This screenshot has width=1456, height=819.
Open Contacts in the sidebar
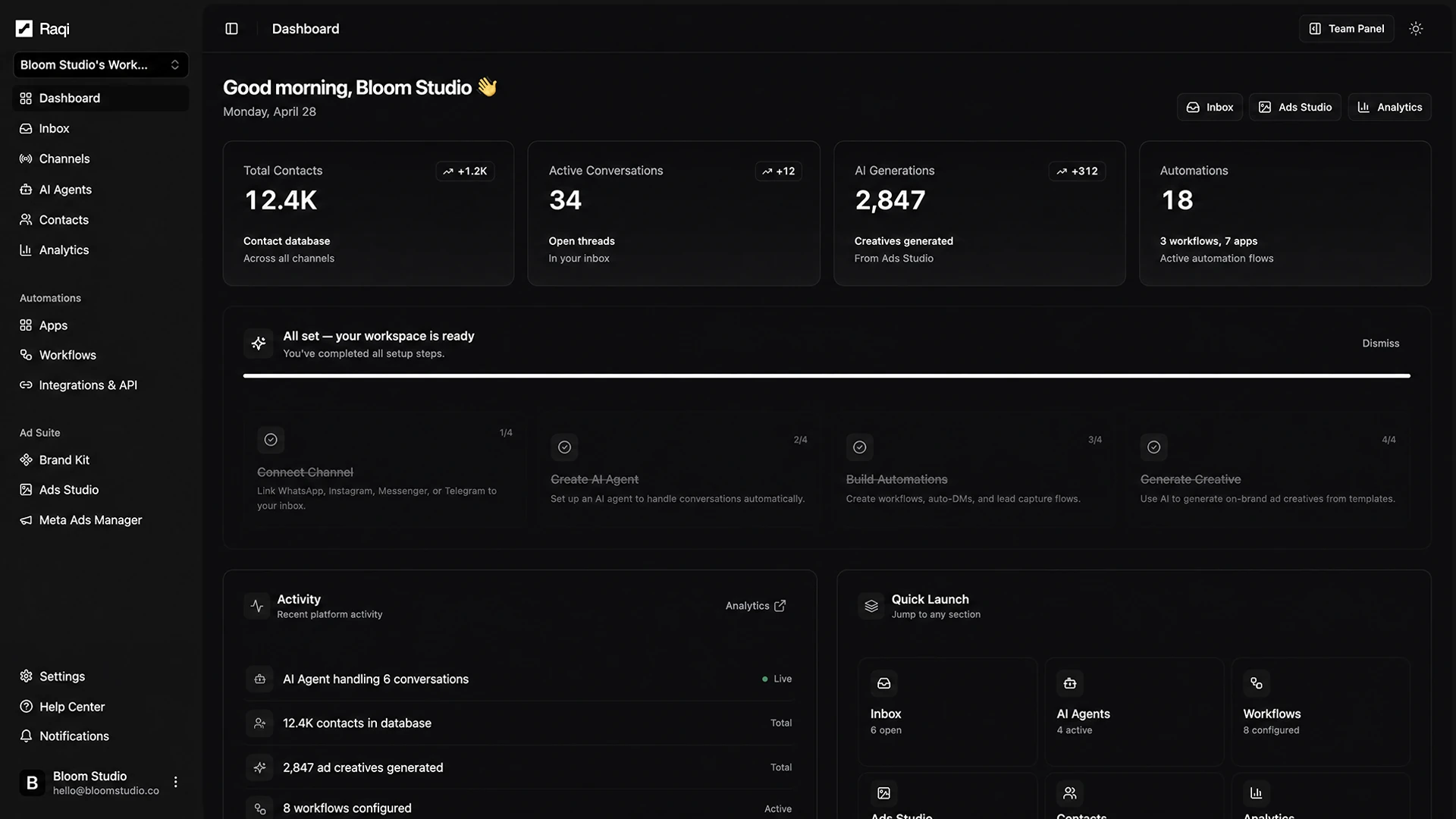click(x=101, y=220)
